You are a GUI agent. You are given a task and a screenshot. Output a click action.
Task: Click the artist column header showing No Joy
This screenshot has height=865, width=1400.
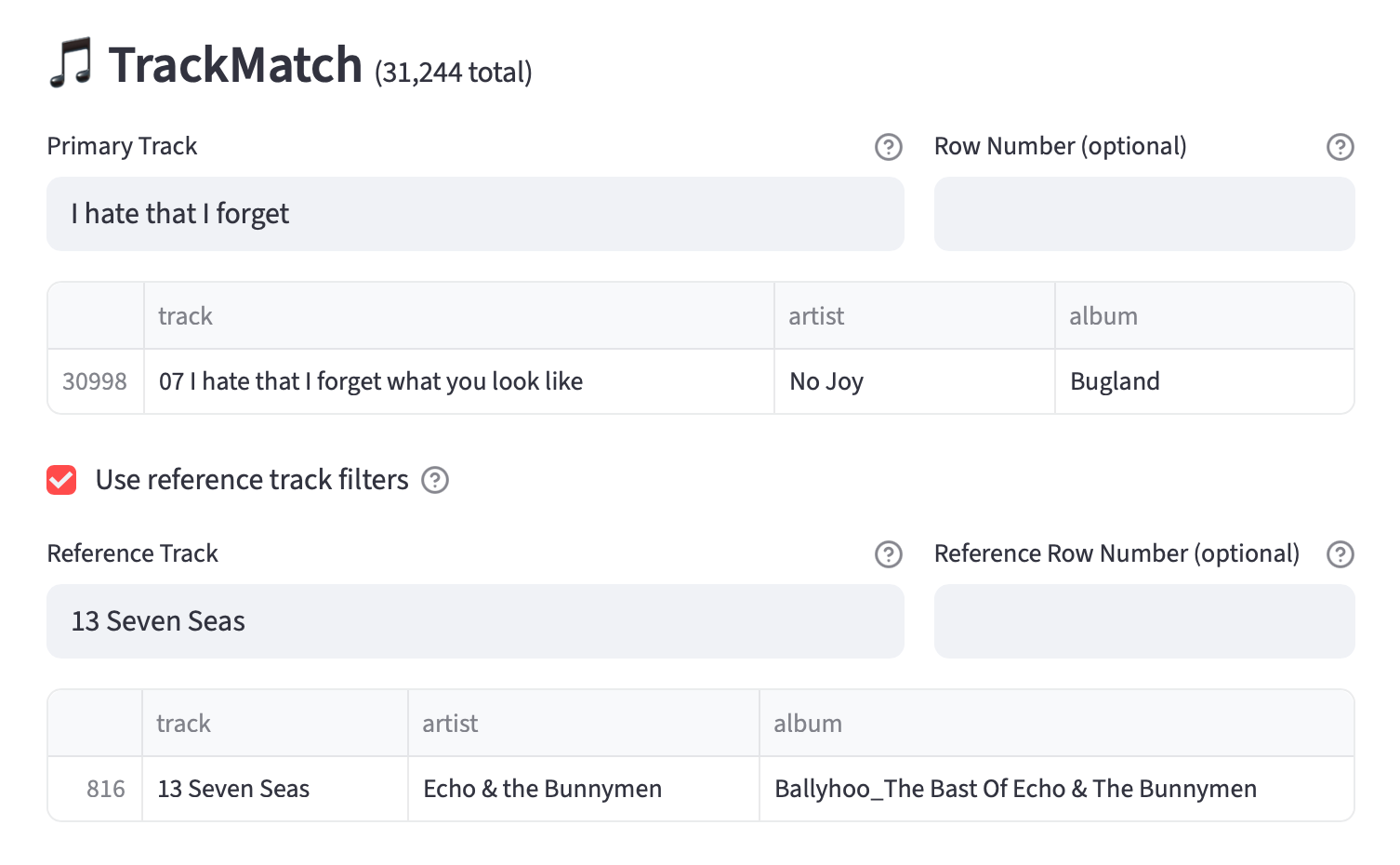pos(815,315)
